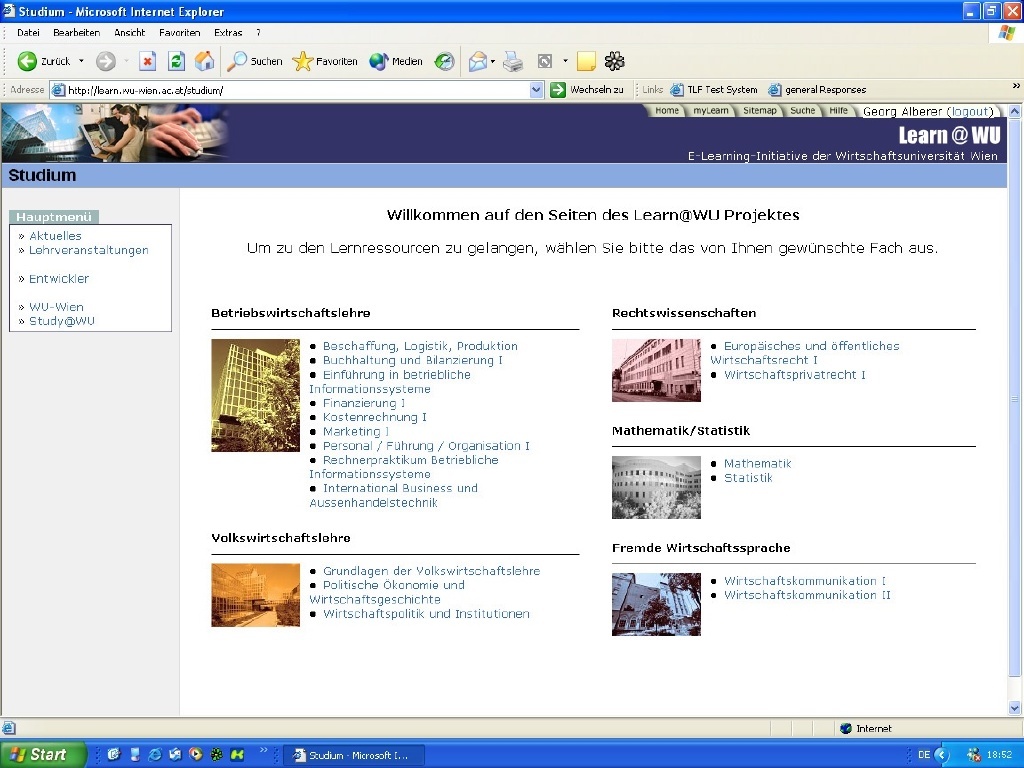Click the Wechseln zu go button
This screenshot has height=768, width=1024.
pyautogui.click(x=588, y=90)
